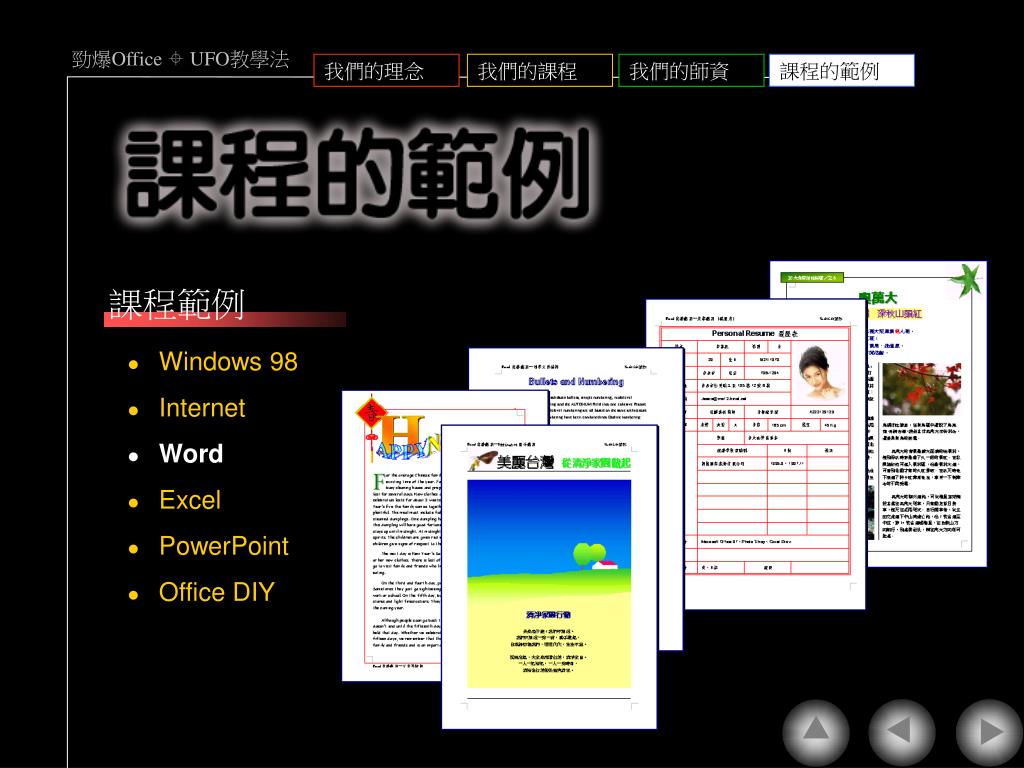
Task: Click the large 課程的範例 title
Action: [x=358, y=172]
